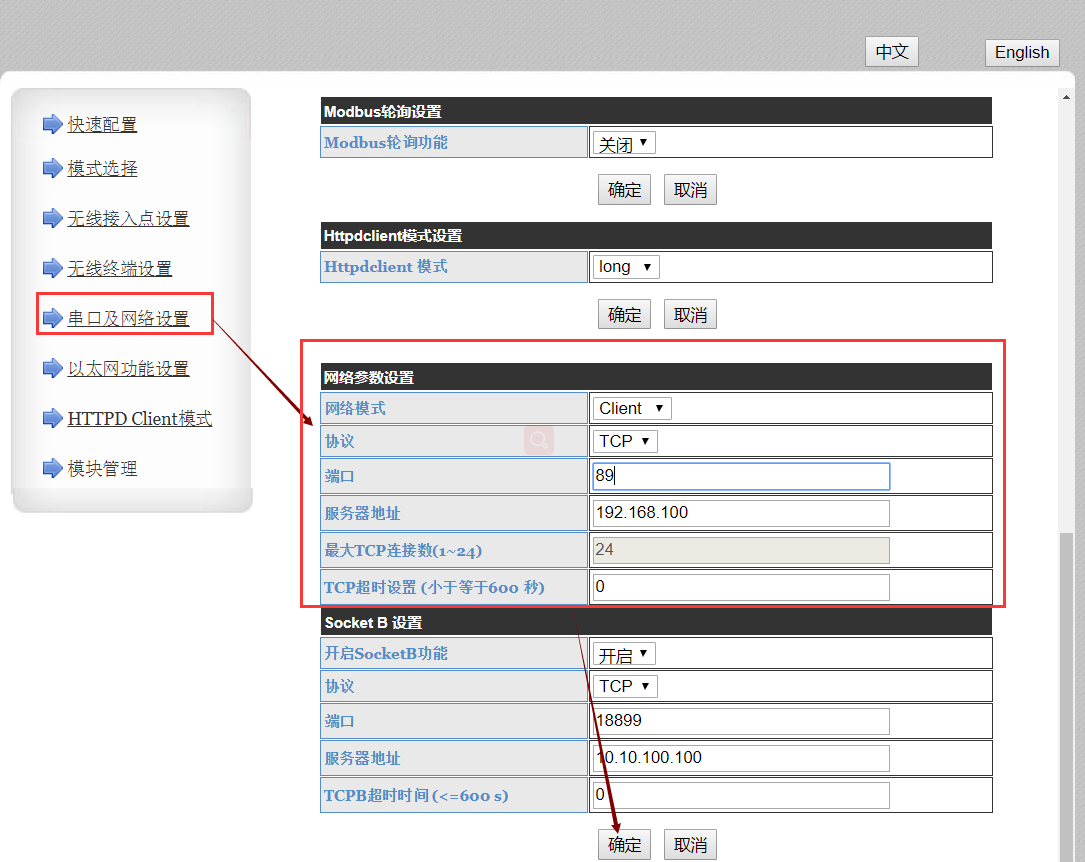Click the arrow icon beside 快速配置
Image resolution: width=1085 pixels, height=862 pixels.
pyautogui.click(x=52, y=124)
